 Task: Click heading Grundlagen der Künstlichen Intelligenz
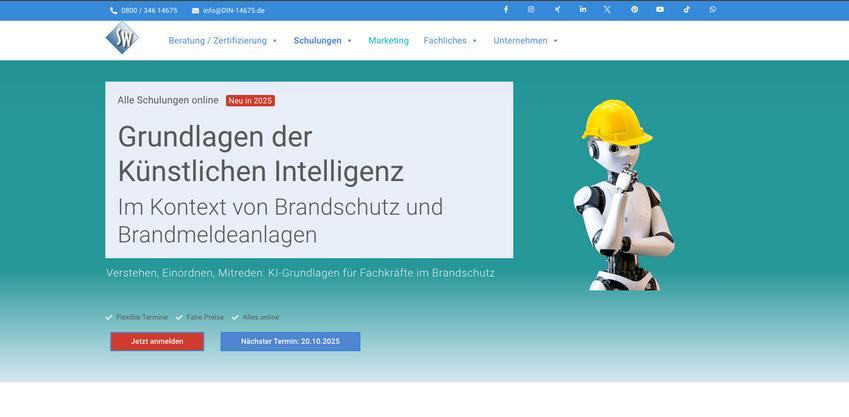point(261,154)
